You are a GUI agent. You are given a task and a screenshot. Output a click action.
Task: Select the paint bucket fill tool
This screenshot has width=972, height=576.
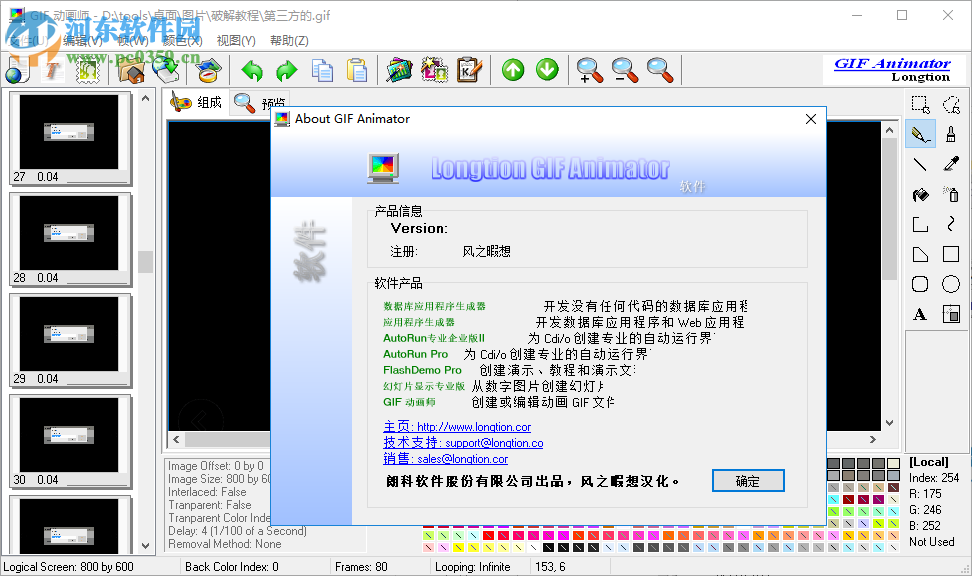point(920,193)
